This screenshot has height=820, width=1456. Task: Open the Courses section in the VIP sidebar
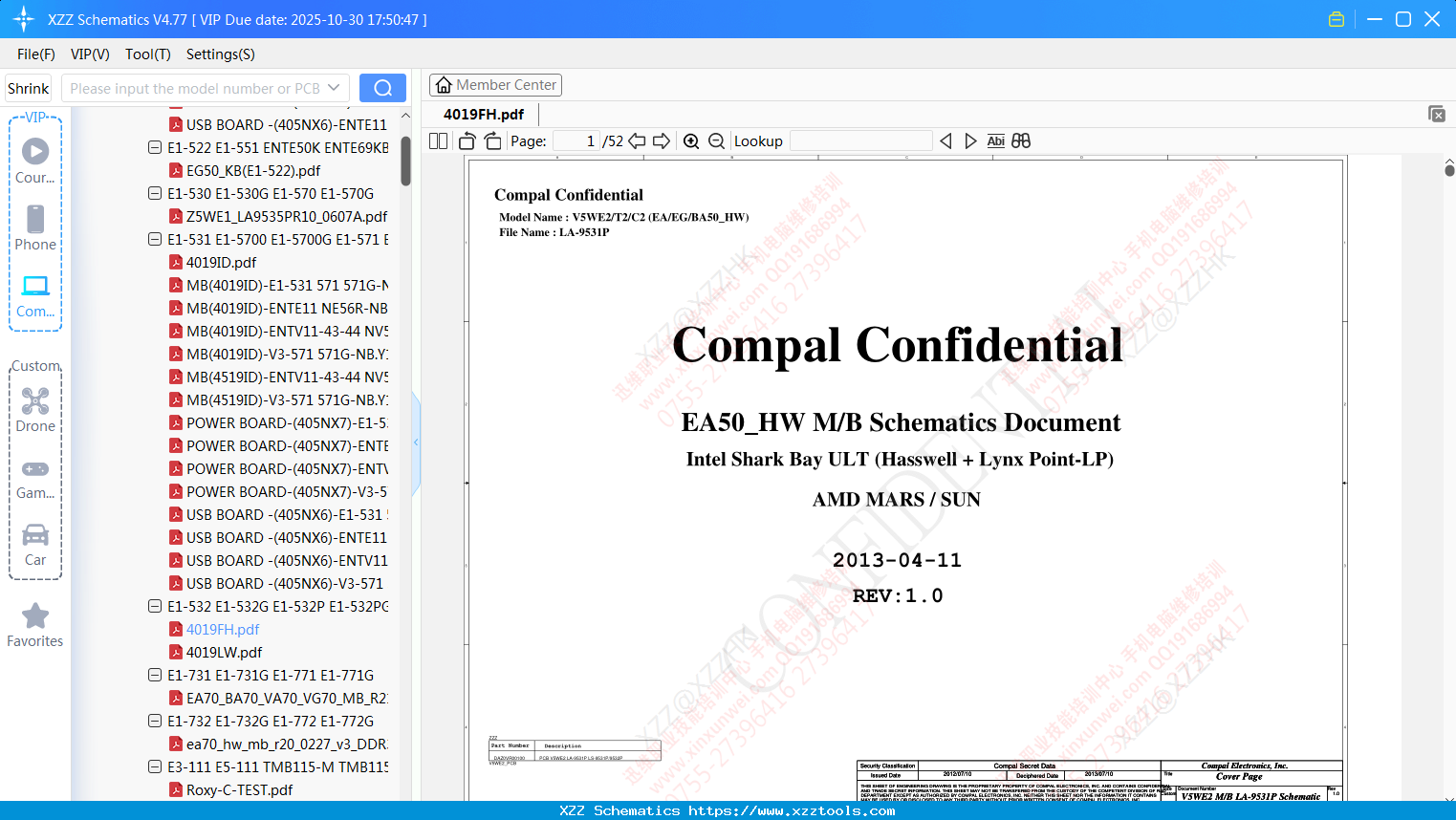click(35, 162)
